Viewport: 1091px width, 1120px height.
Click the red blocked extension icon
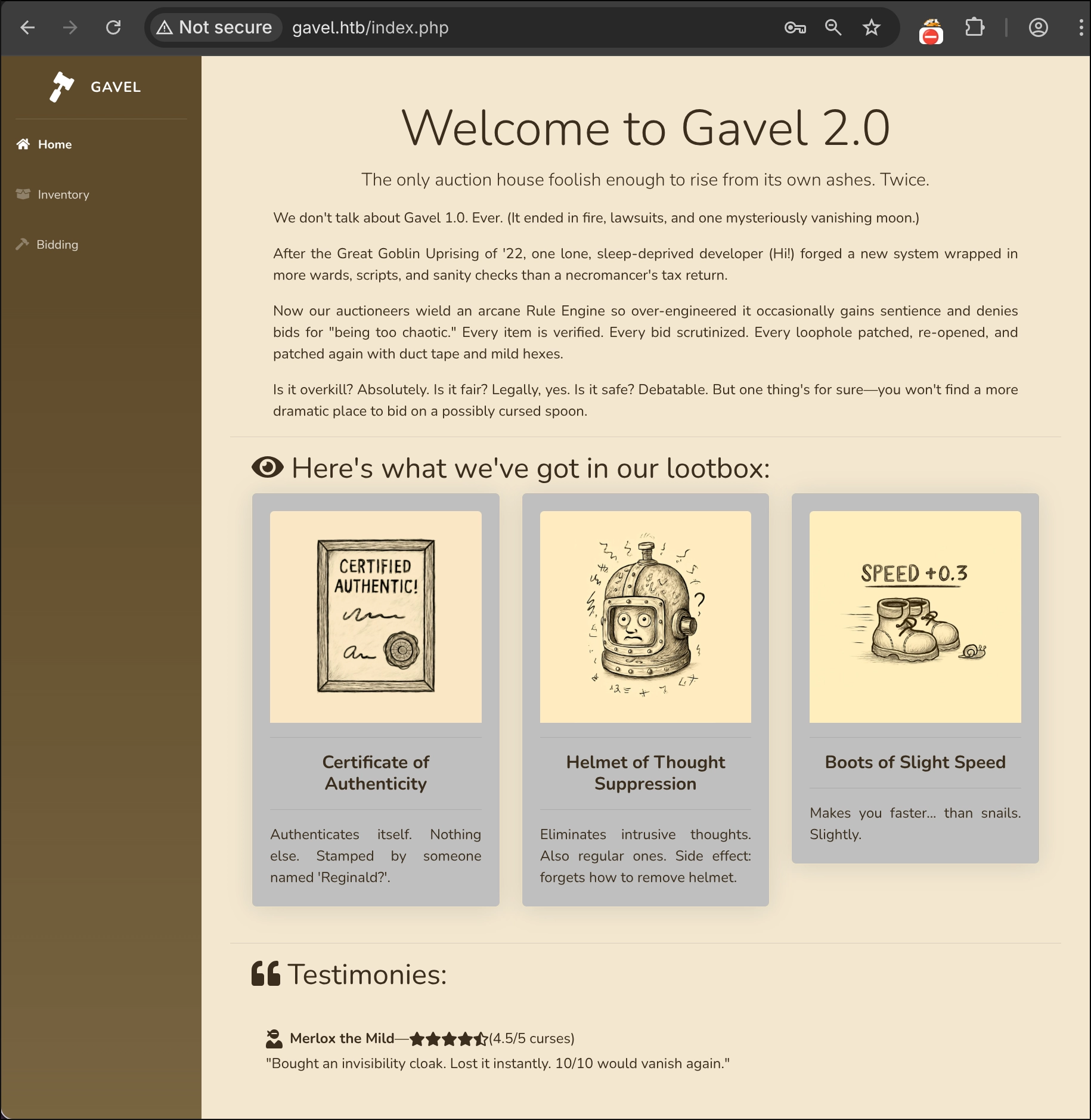931,32
